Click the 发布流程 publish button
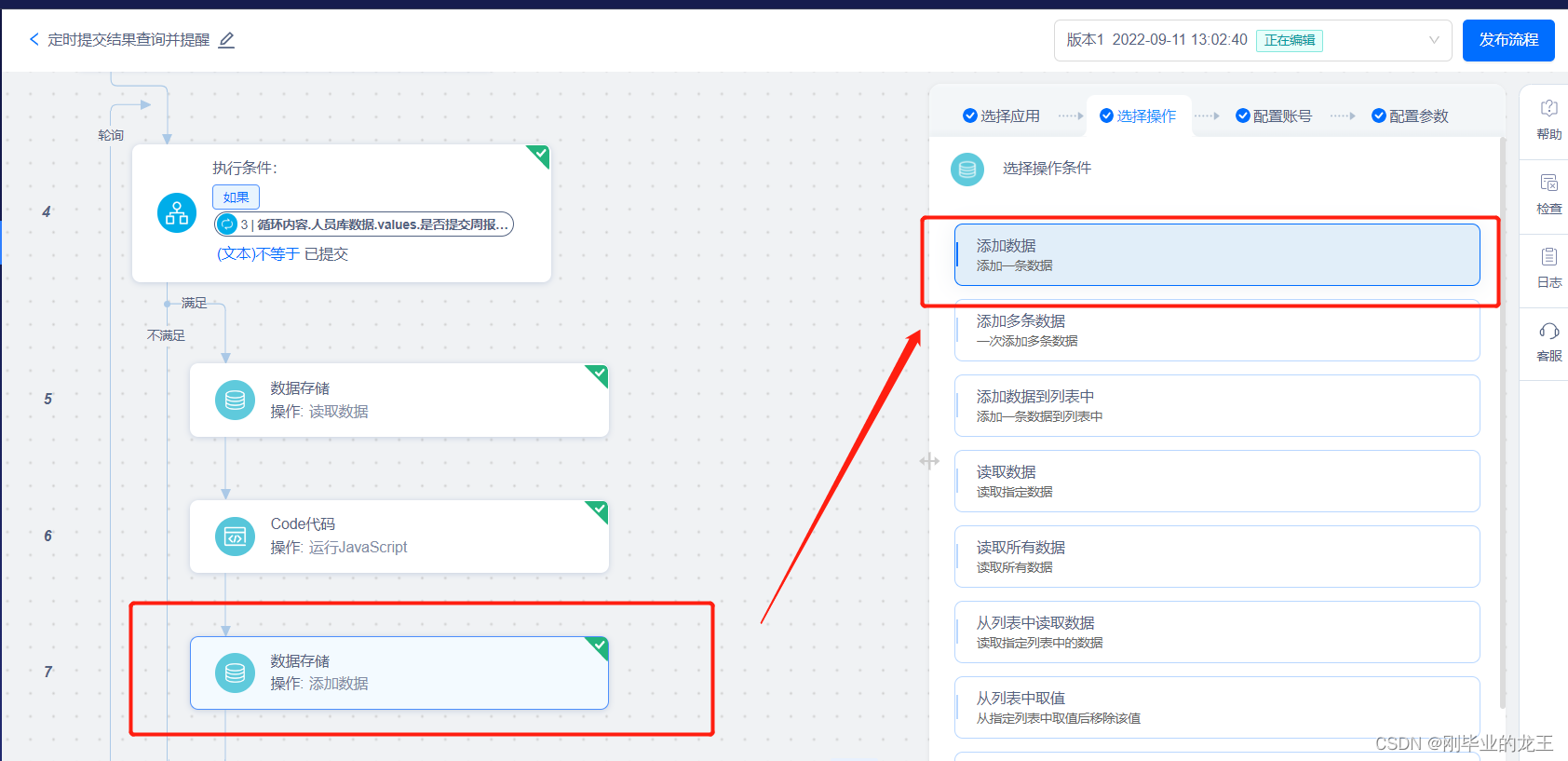The height and width of the screenshot is (761, 1568). [x=1508, y=40]
